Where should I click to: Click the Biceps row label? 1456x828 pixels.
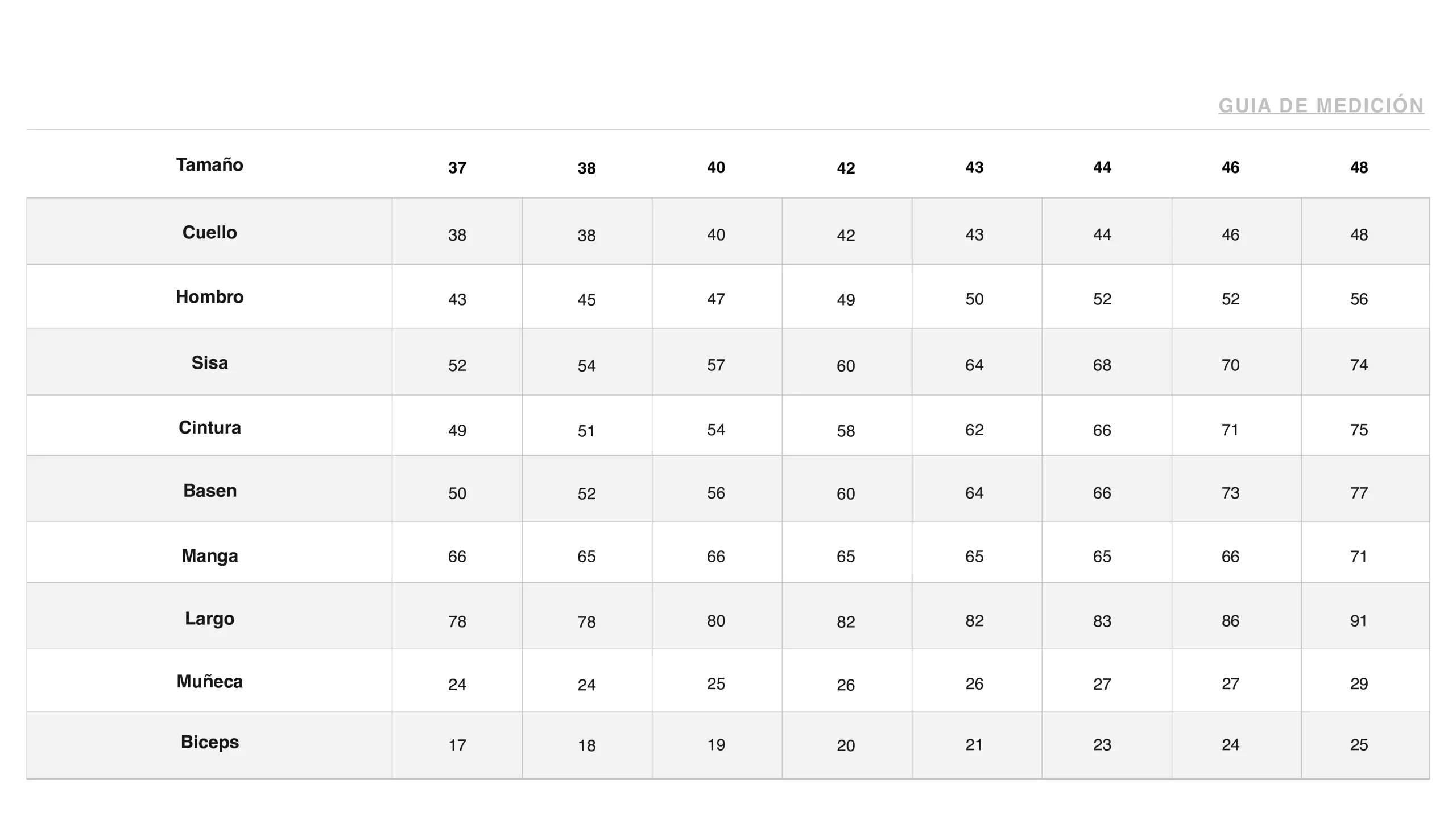209,742
